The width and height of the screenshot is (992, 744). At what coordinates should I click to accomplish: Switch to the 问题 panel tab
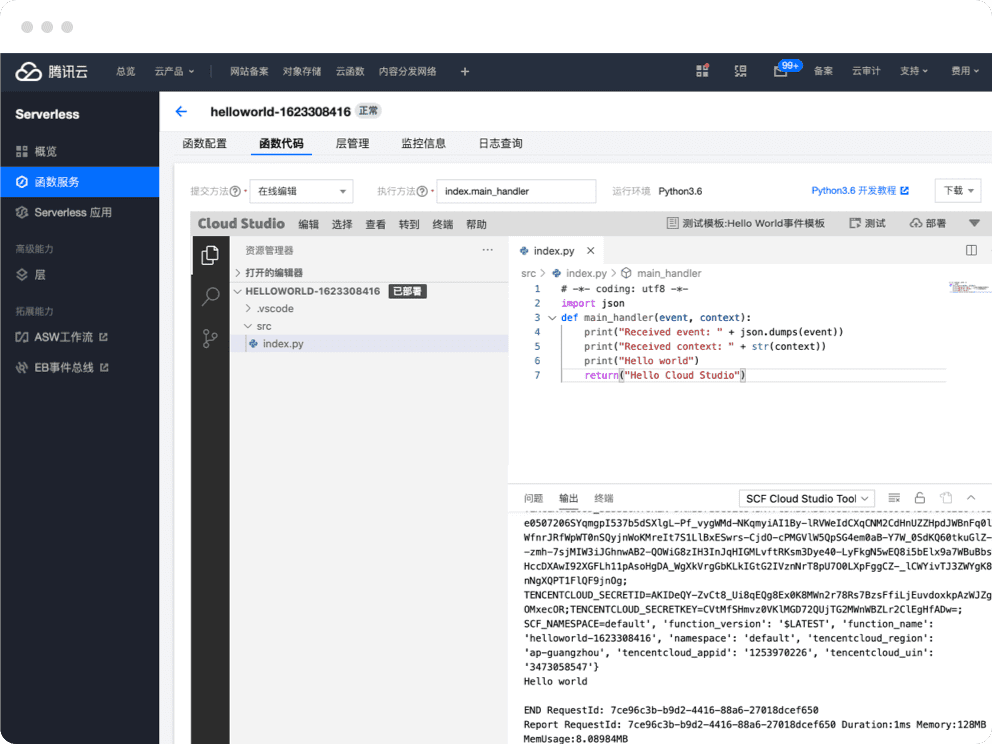pos(534,499)
